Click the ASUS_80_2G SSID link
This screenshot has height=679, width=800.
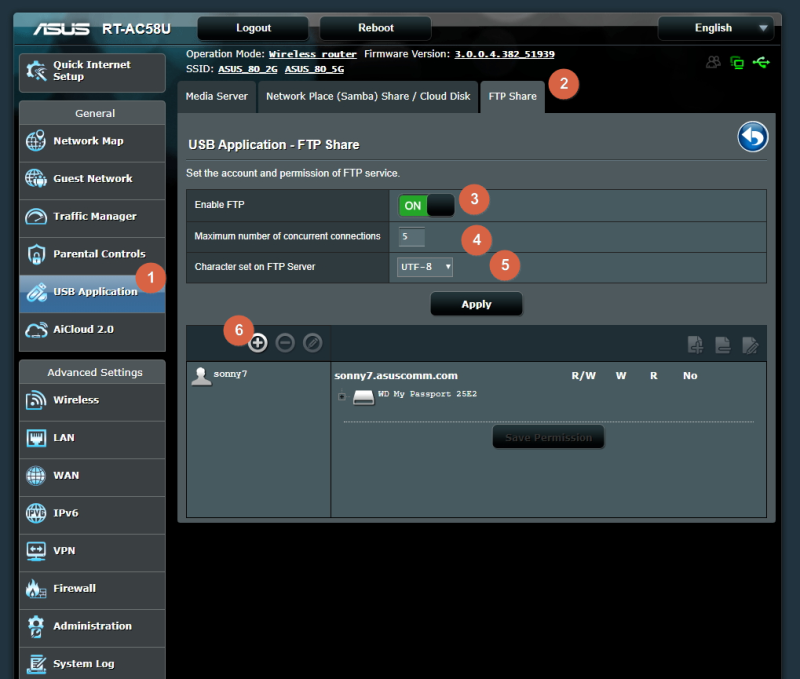pos(248,69)
